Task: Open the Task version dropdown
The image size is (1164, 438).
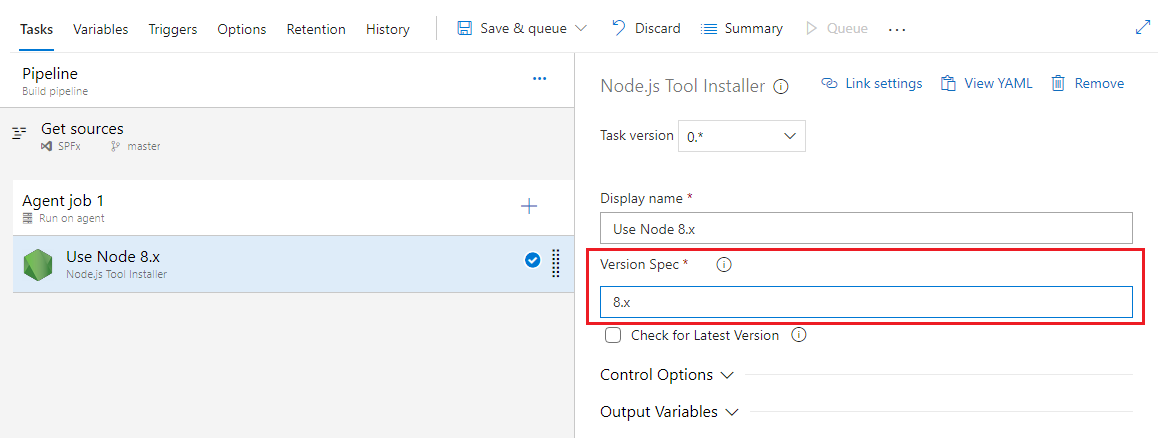Action: click(x=741, y=136)
